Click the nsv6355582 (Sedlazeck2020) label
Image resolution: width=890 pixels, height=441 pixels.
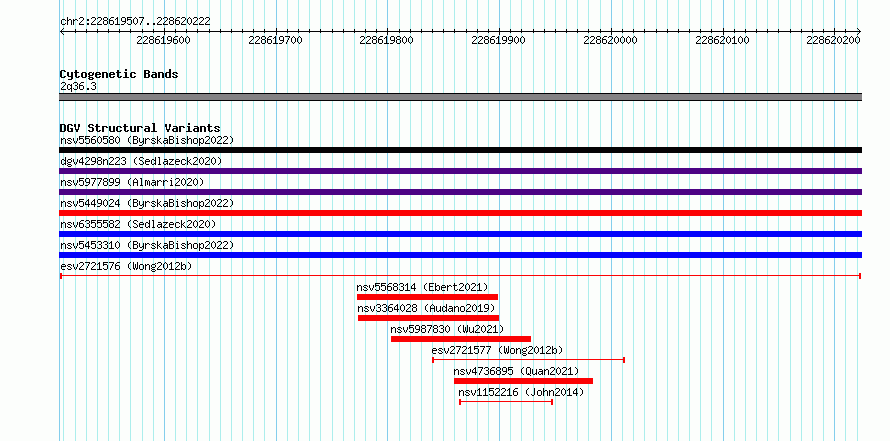[138, 224]
